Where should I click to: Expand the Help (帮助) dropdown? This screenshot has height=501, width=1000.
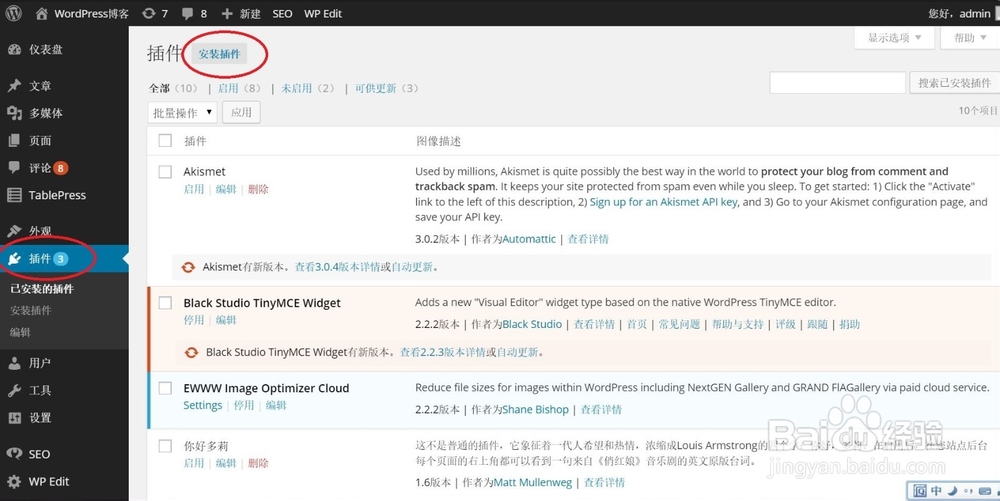[x=970, y=38]
